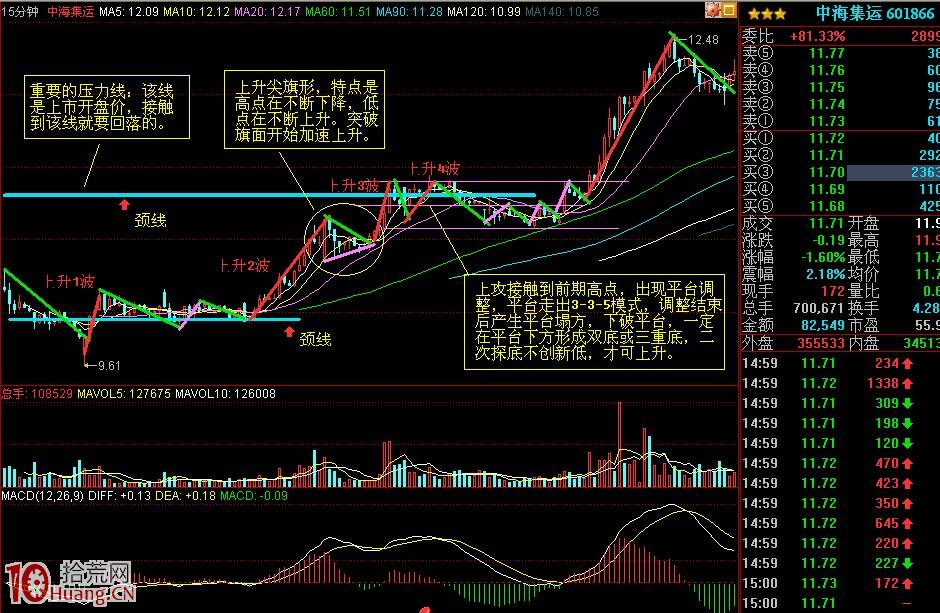The width and height of the screenshot is (940, 613).
Task: Click the DEA: +0.18 value
Action: (185, 496)
